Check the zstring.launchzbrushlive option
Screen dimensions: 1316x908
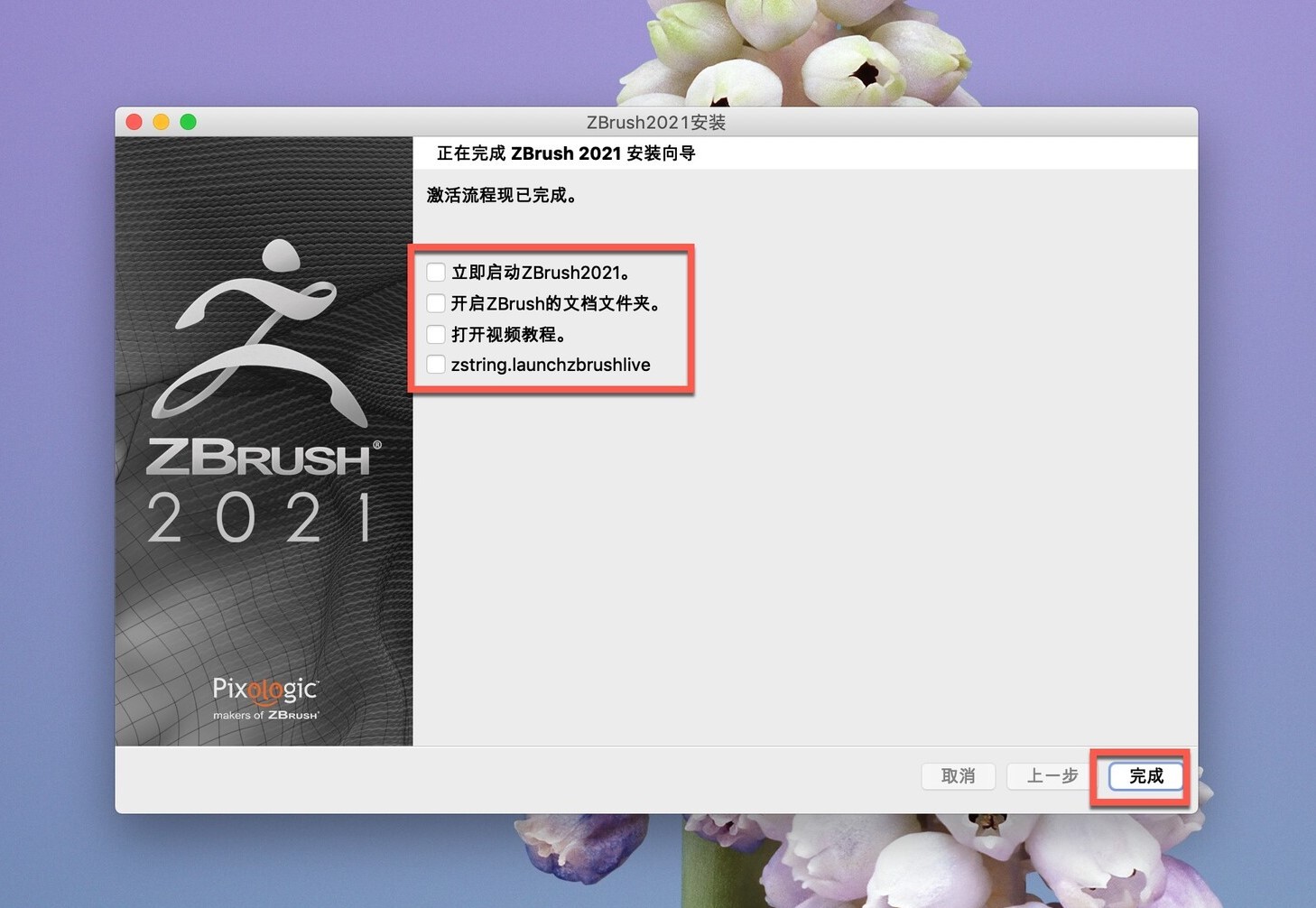click(x=436, y=364)
